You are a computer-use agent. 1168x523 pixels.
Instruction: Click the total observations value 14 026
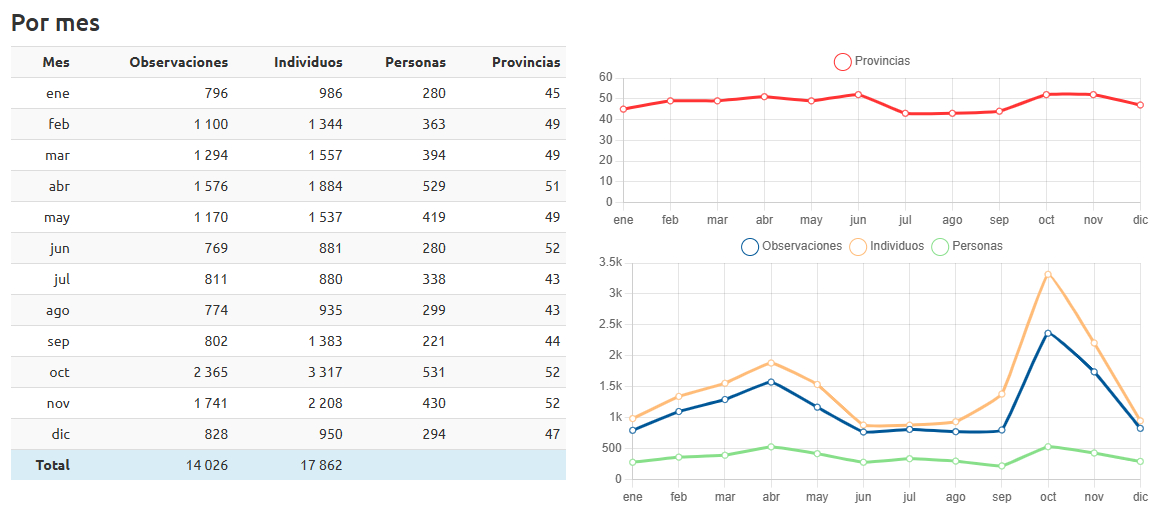pyautogui.click(x=207, y=465)
